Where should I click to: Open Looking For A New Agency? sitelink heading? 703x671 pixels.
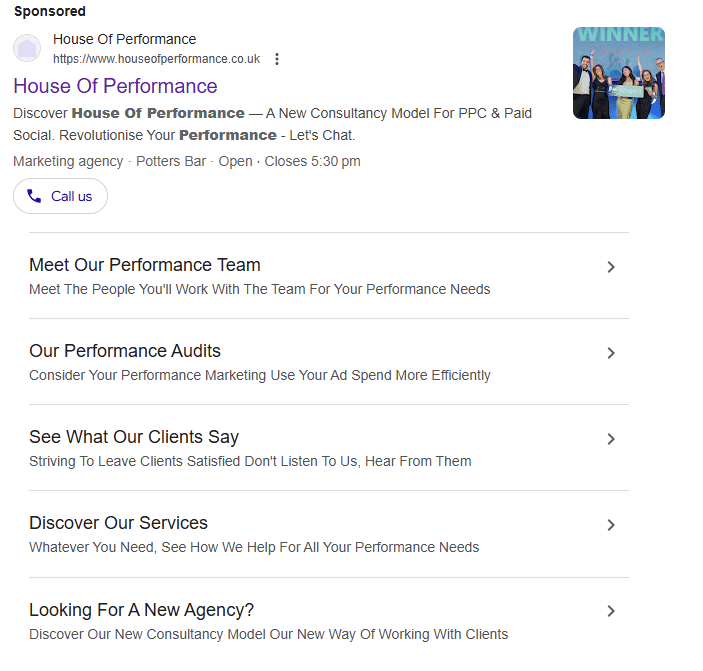(x=141, y=609)
